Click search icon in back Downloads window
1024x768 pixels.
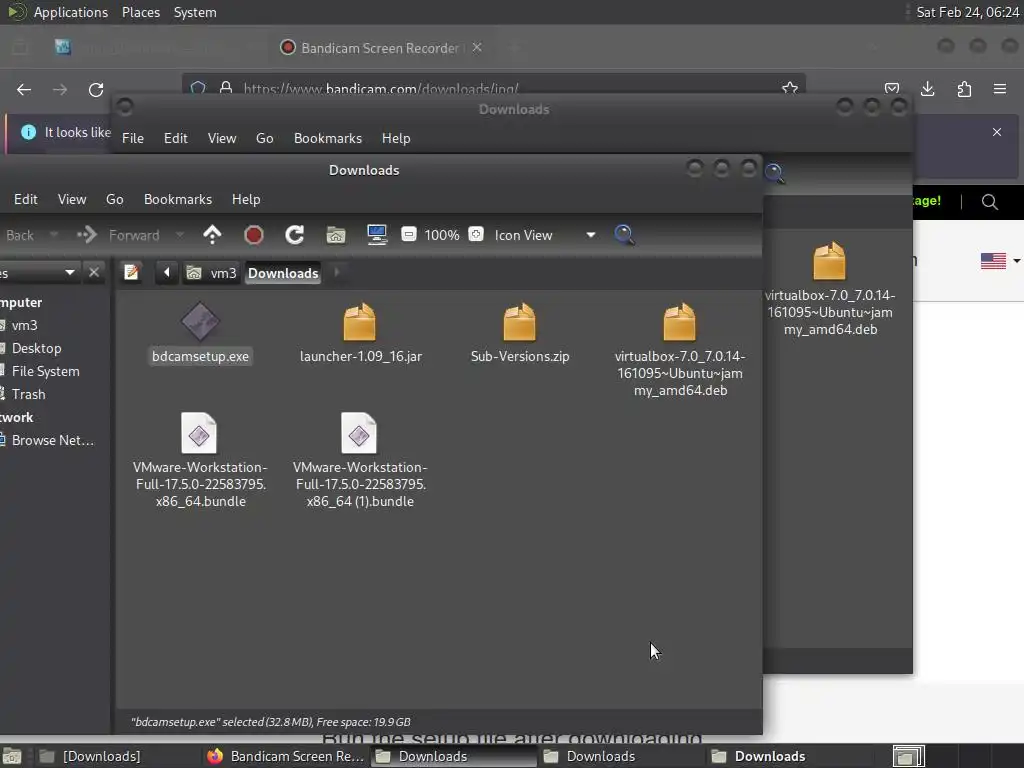[774, 173]
